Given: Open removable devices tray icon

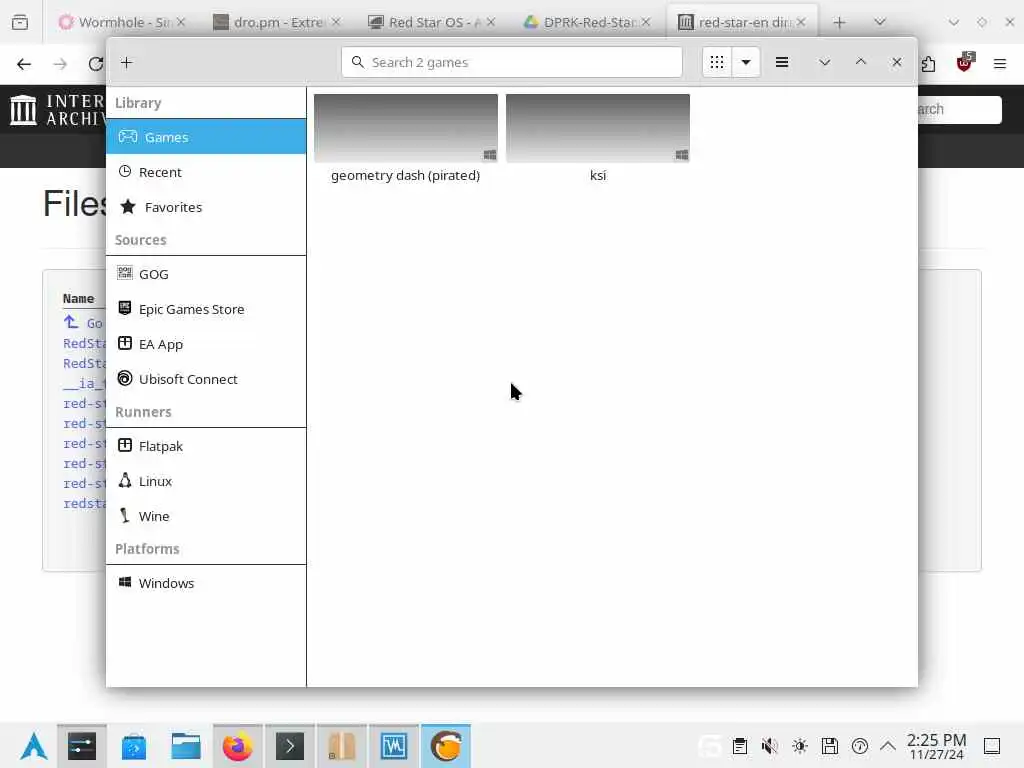Looking at the screenshot, I should pyautogui.click(x=830, y=746).
